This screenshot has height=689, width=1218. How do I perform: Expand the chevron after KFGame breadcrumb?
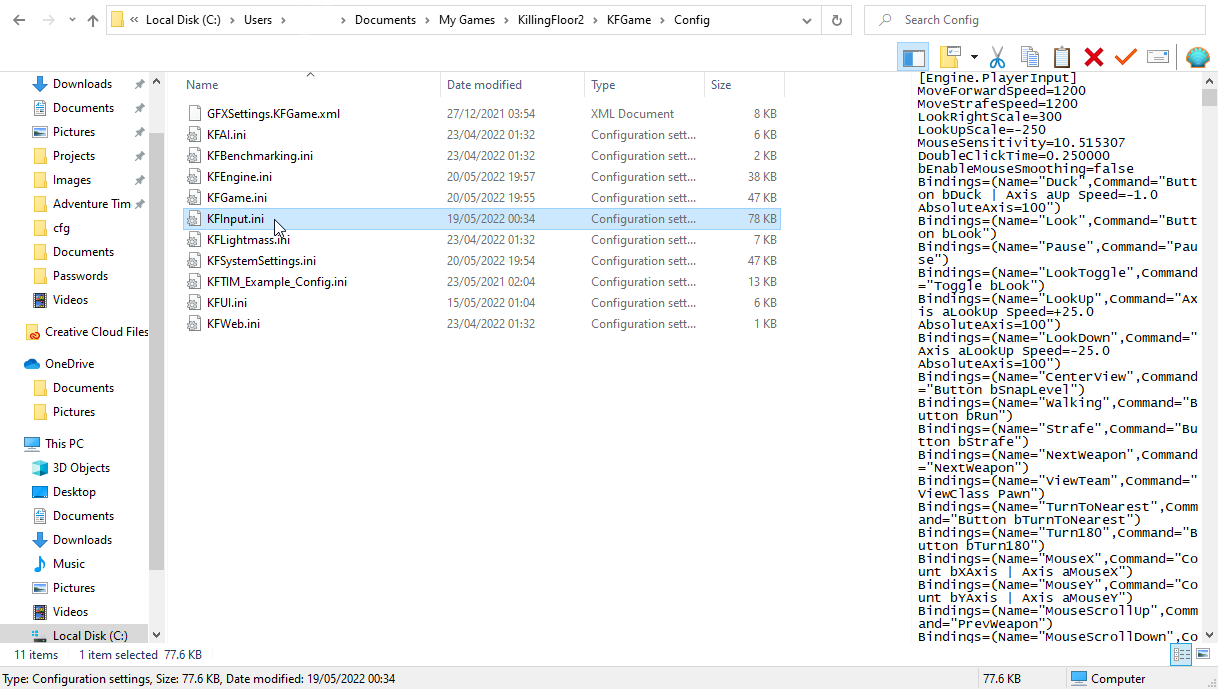pyautogui.click(x=660, y=20)
